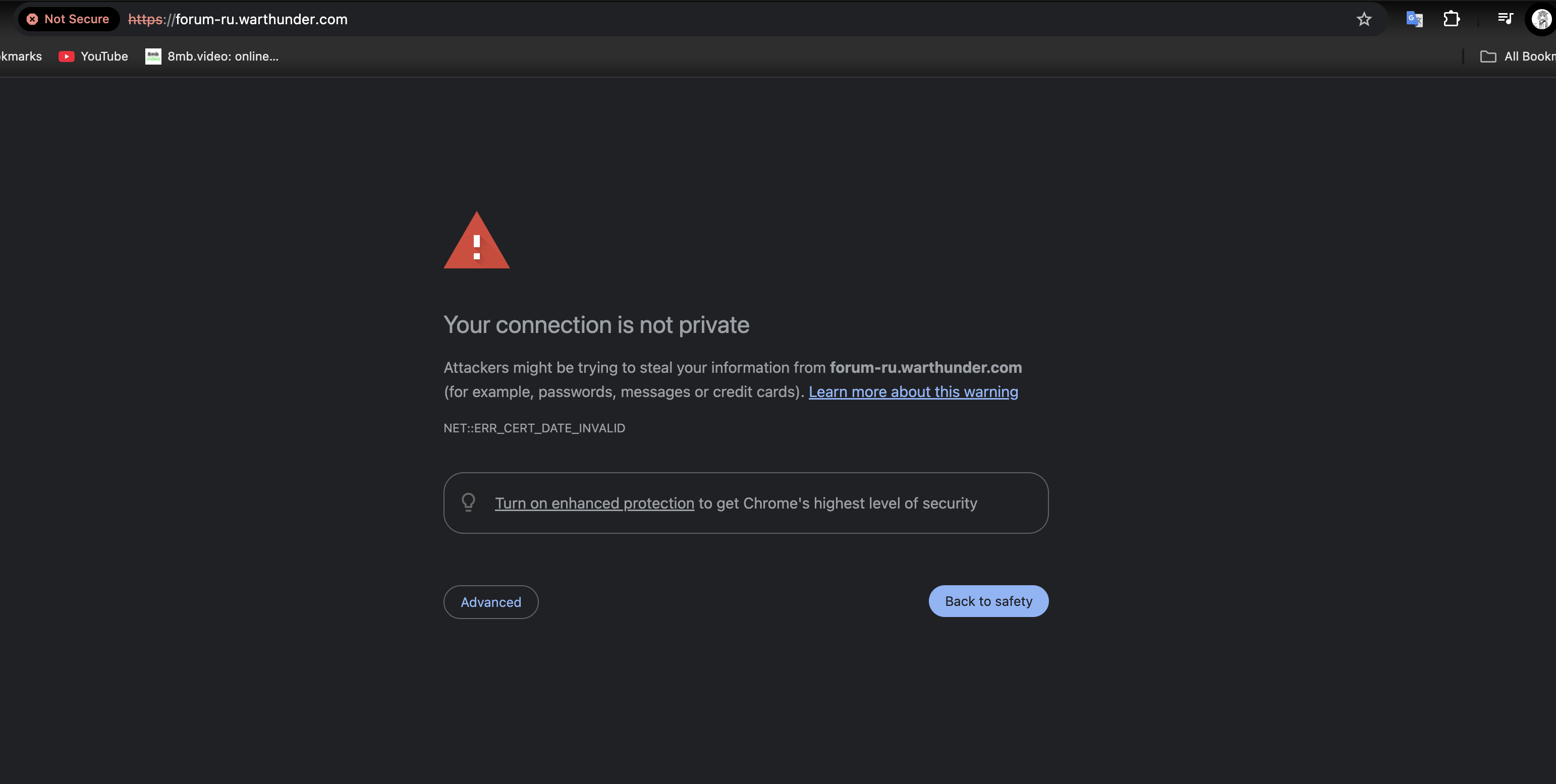The width and height of the screenshot is (1556, 784).
Task: Click the address bar URL forum-ru.warthunder.com
Action: 238,19
